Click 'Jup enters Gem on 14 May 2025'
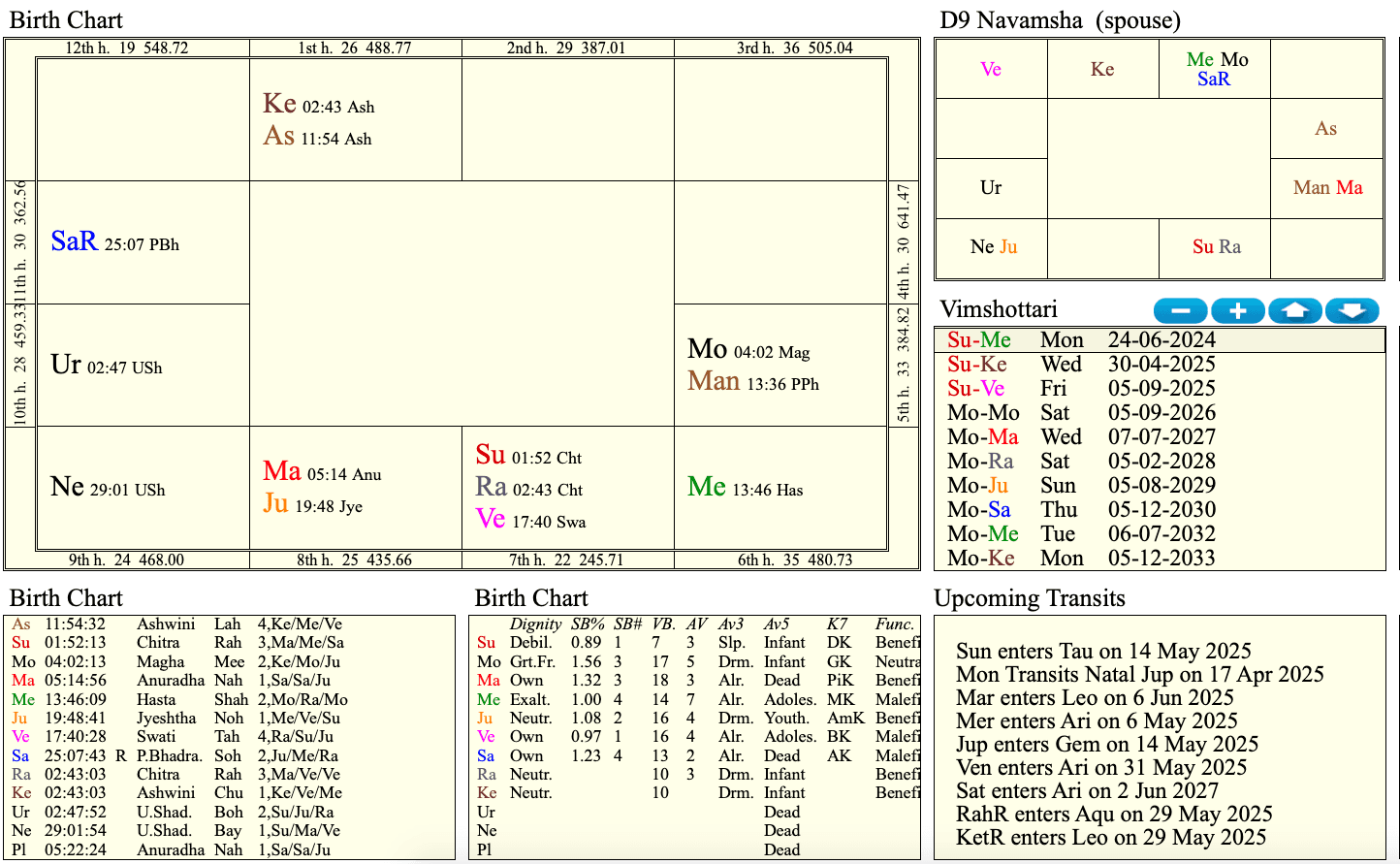 click(1107, 744)
